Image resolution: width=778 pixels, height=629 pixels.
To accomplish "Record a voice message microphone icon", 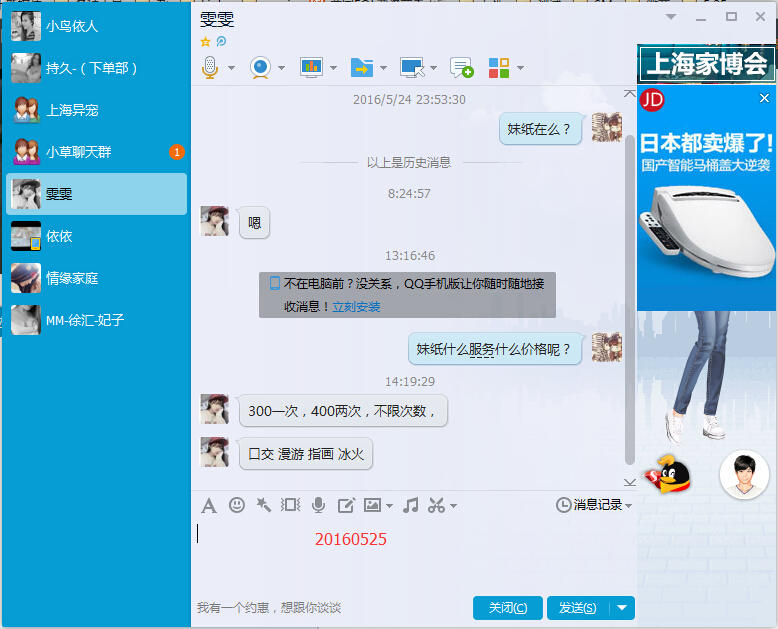I will pos(319,505).
